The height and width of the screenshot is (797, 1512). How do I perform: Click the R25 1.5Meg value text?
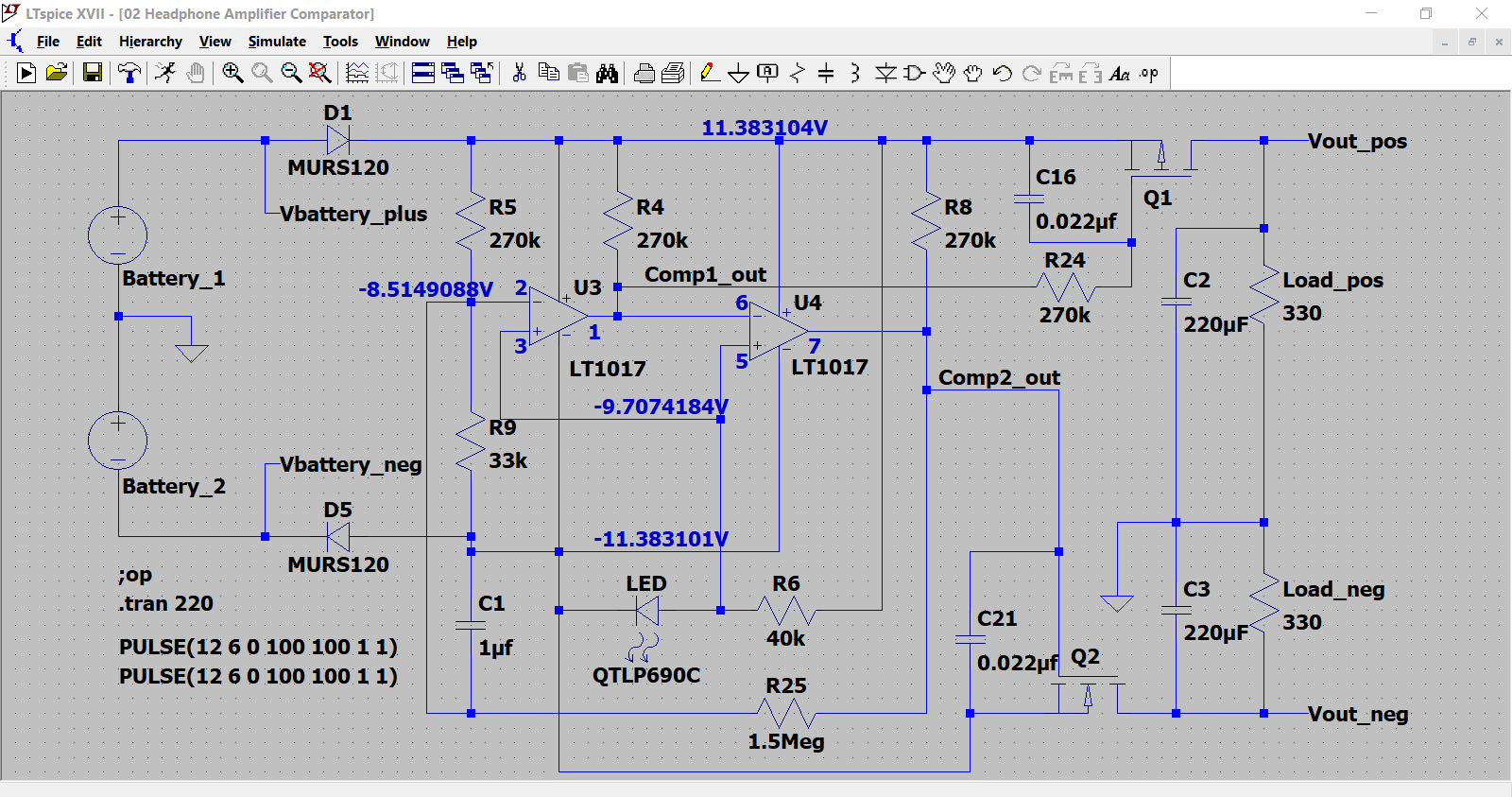(x=786, y=741)
